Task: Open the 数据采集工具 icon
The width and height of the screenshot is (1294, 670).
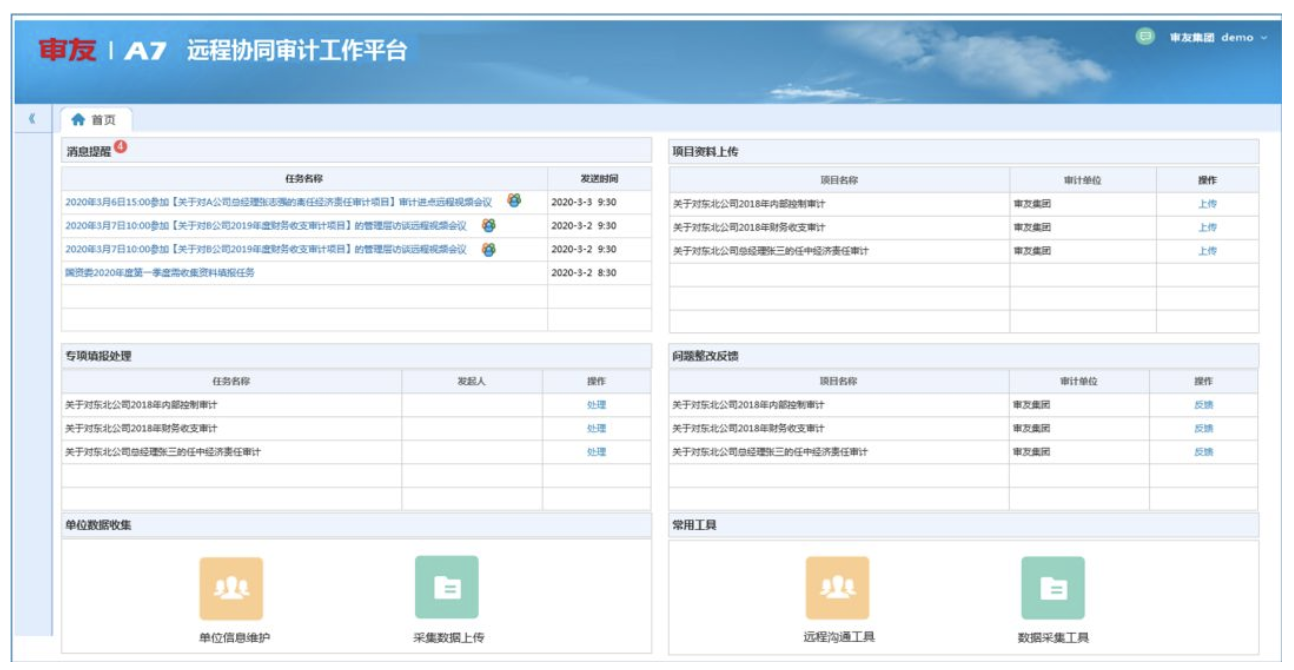Action: pyautogui.click(x=1052, y=588)
